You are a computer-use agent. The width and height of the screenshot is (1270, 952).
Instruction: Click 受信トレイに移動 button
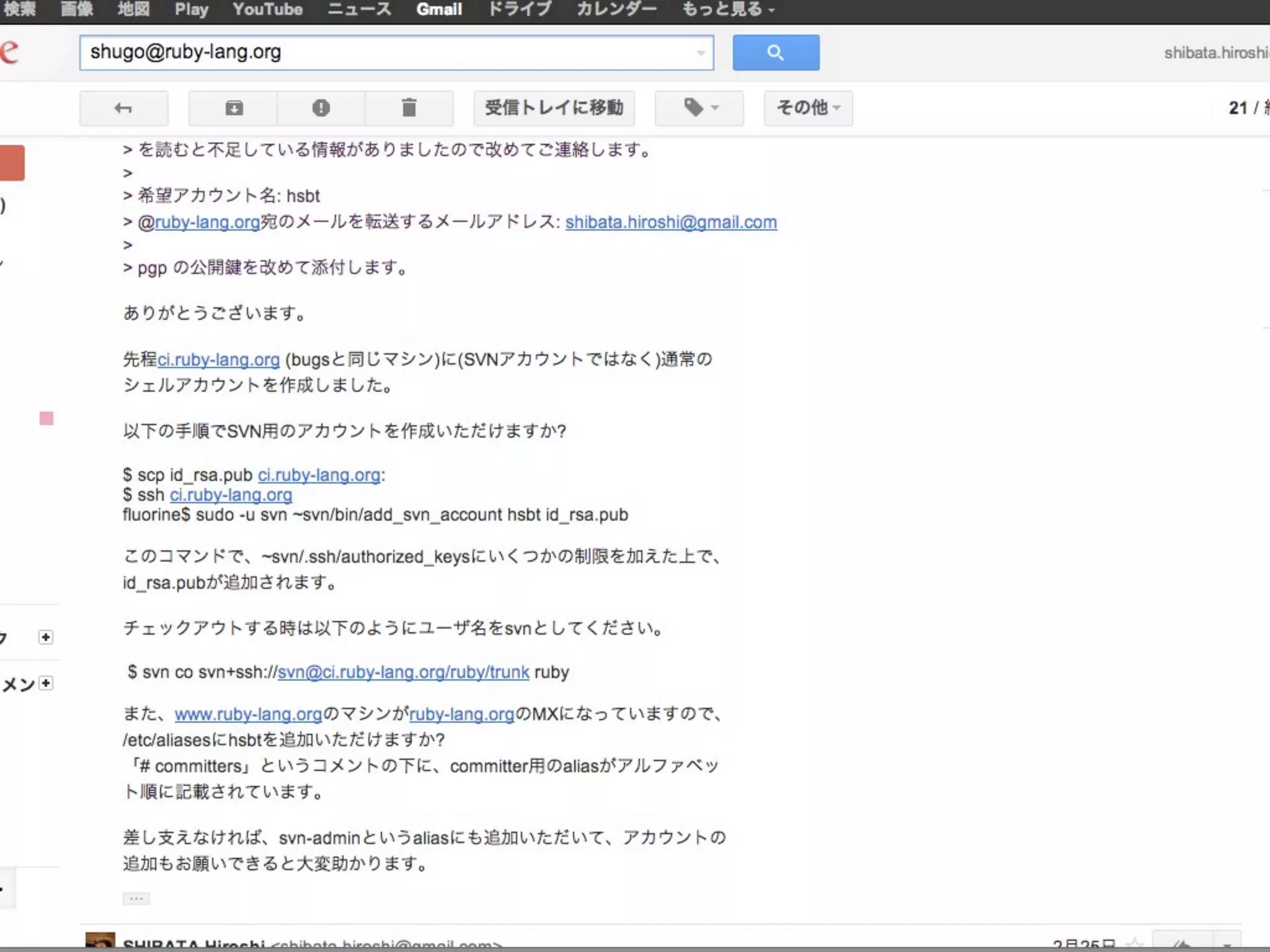(x=554, y=108)
